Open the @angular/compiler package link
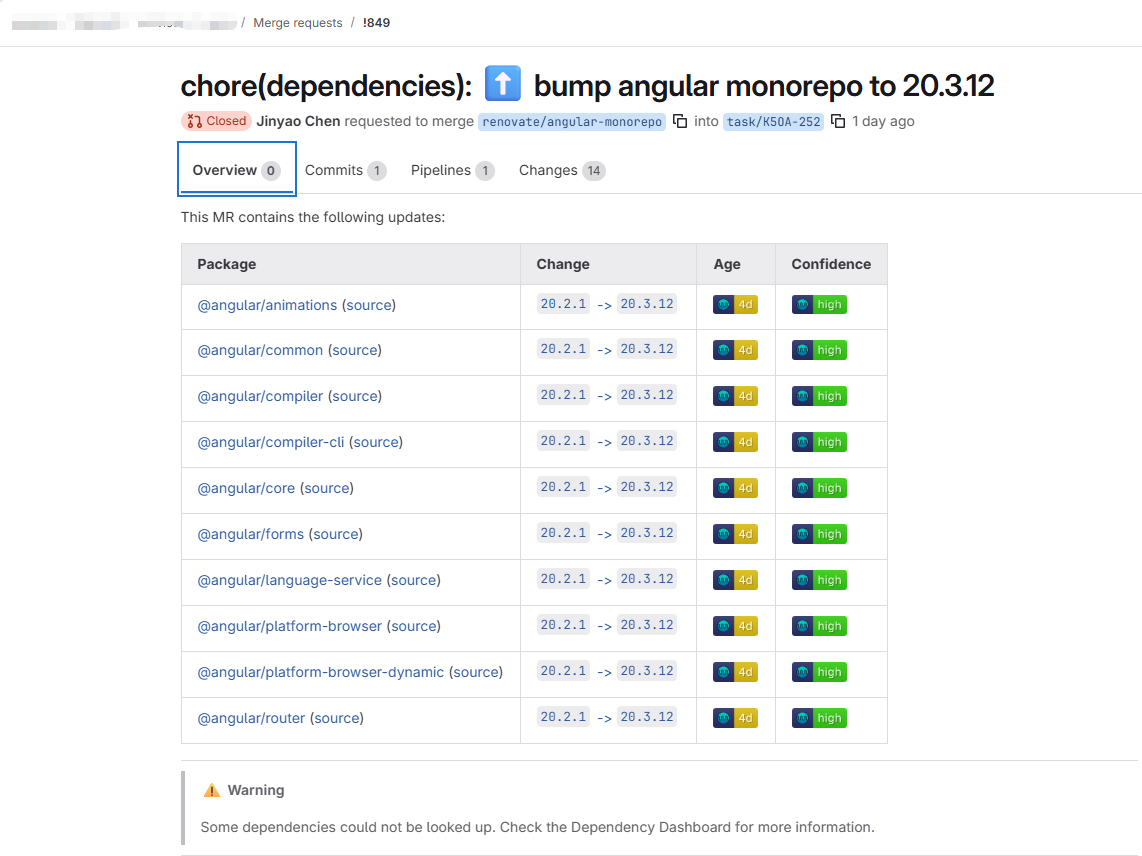Image resolution: width=1142 pixels, height=856 pixels. click(x=260, y=396)
